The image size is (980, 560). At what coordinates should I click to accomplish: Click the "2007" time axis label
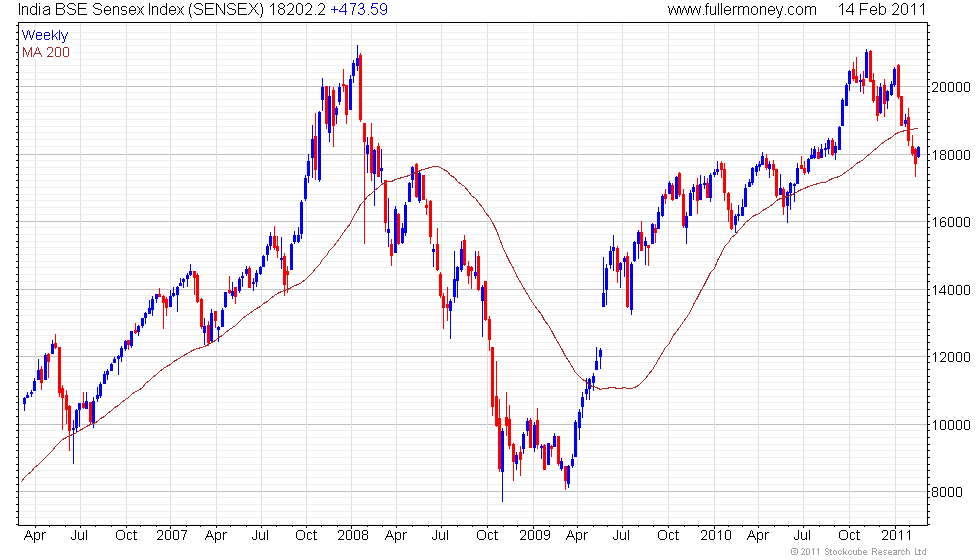[x=172, y=536]
